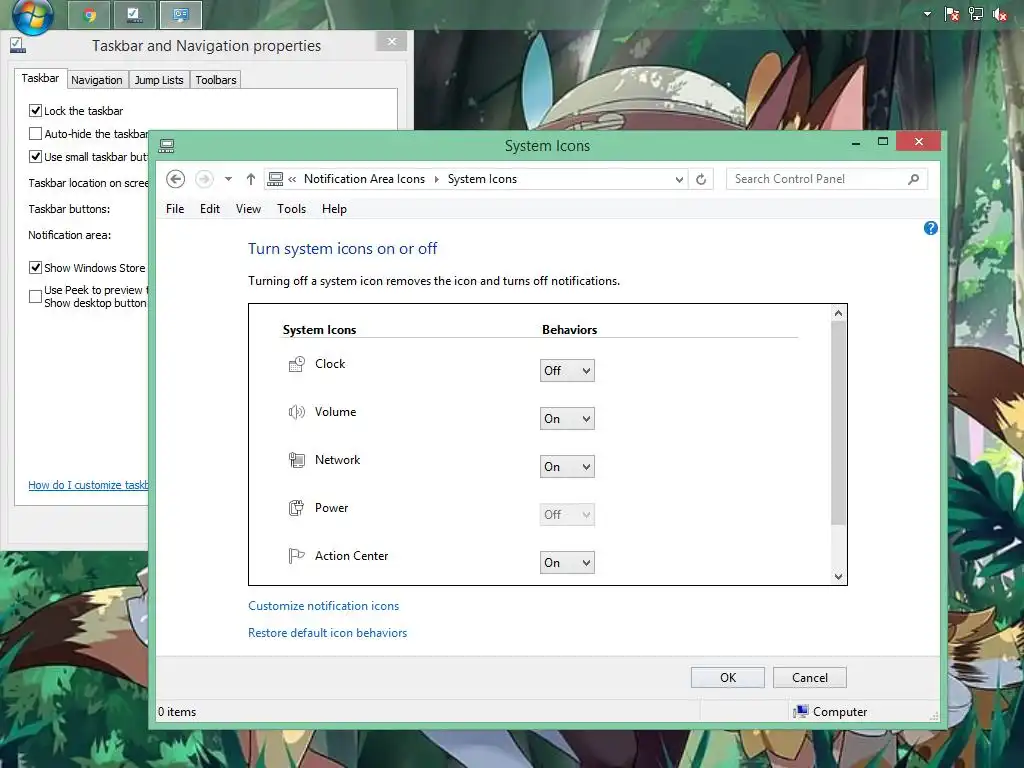Click the Action Center flag icon
Screen dimensions: 1024x768
pos(296,556)
